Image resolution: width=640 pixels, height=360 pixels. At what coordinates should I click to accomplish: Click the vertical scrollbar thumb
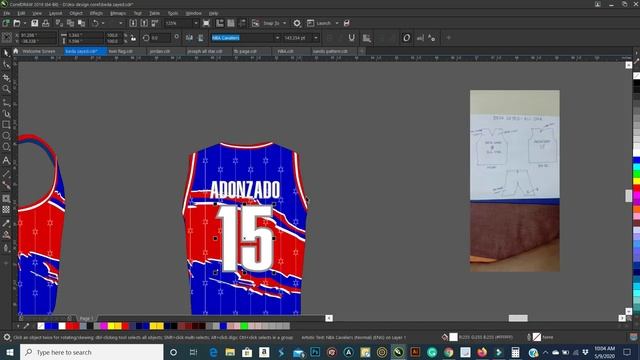629,196
